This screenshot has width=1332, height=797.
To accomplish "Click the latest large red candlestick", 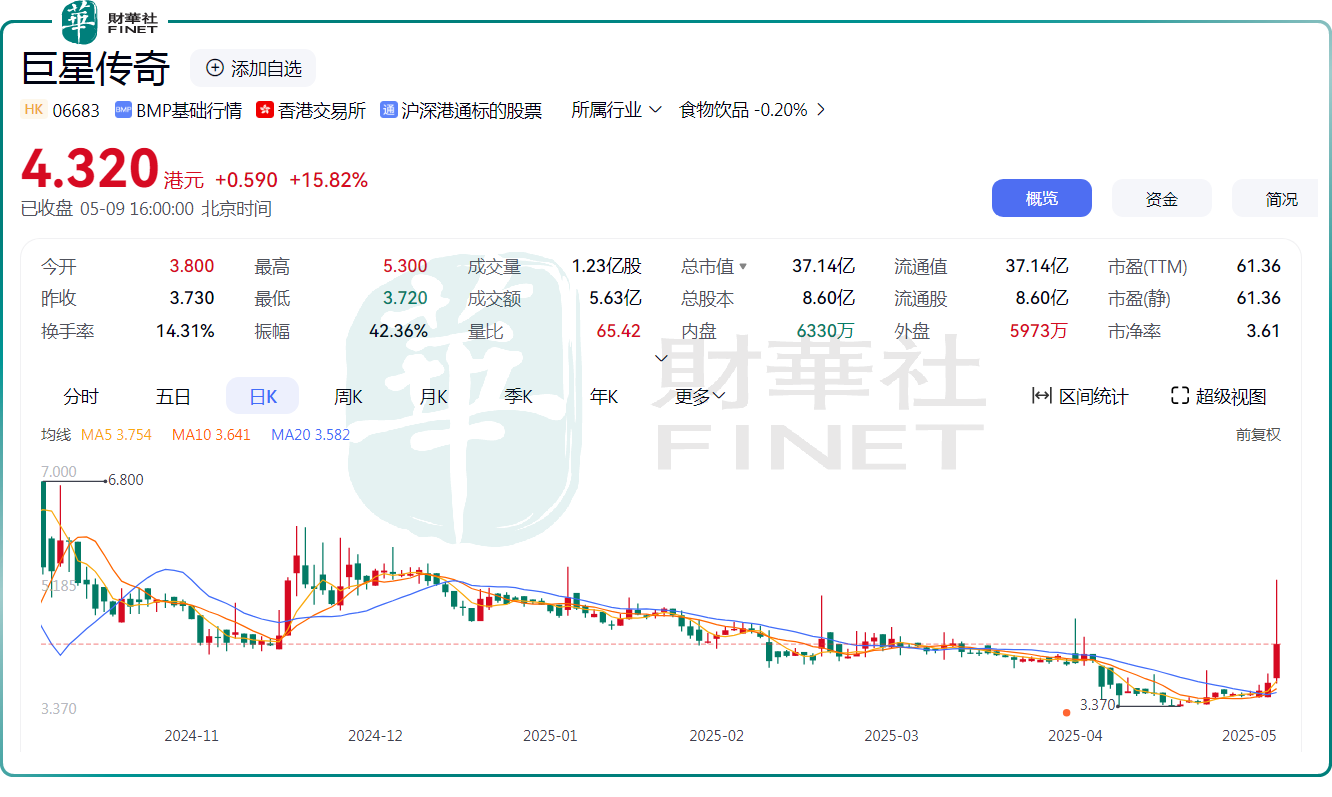I will (1276, 662).
